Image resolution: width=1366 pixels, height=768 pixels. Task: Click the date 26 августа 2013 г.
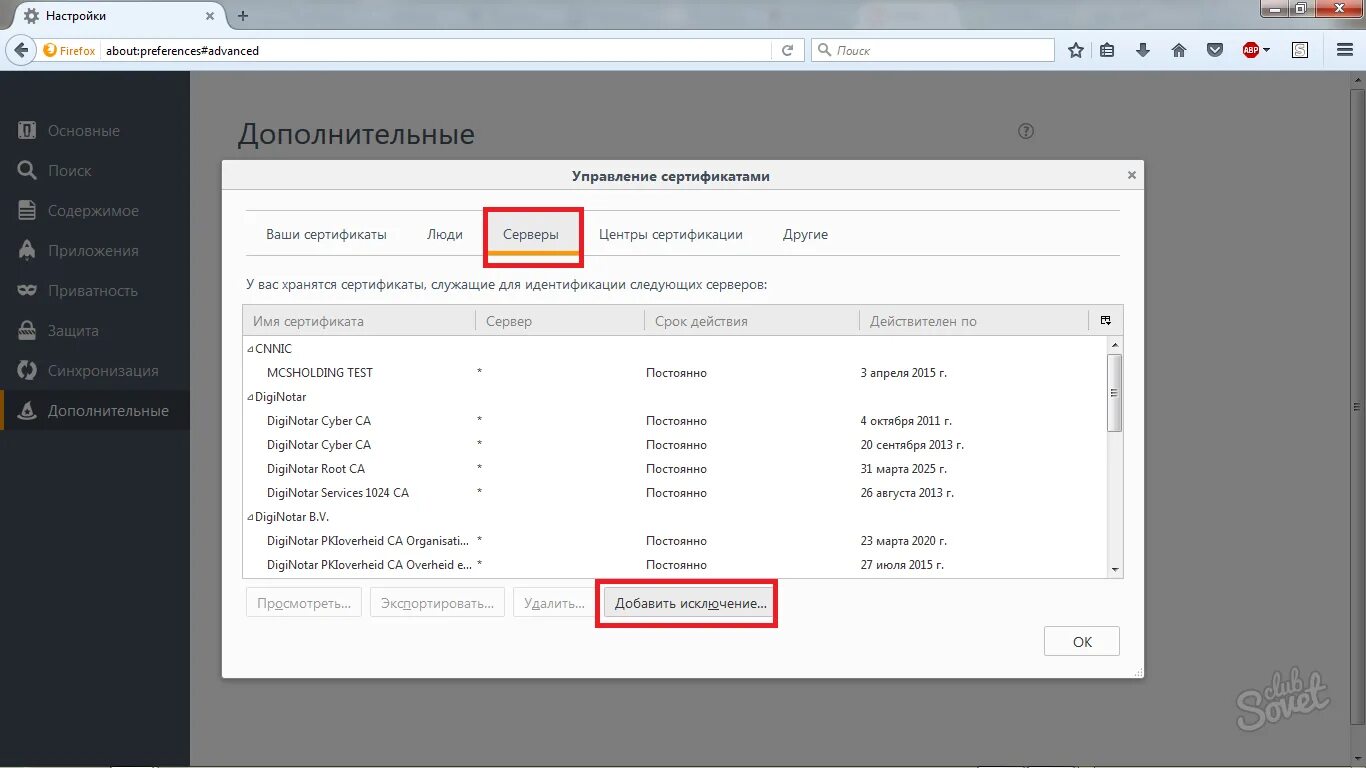click(x=907, y=493)
